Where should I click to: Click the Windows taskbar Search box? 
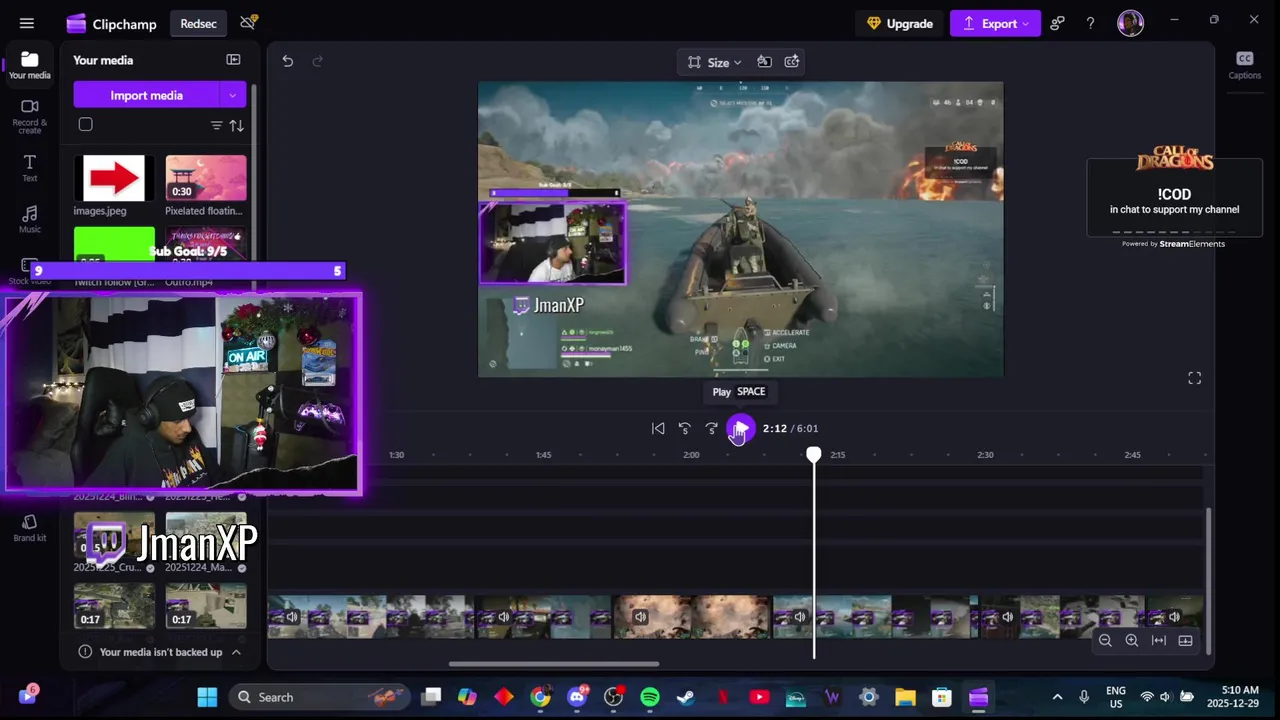[320, 697]
